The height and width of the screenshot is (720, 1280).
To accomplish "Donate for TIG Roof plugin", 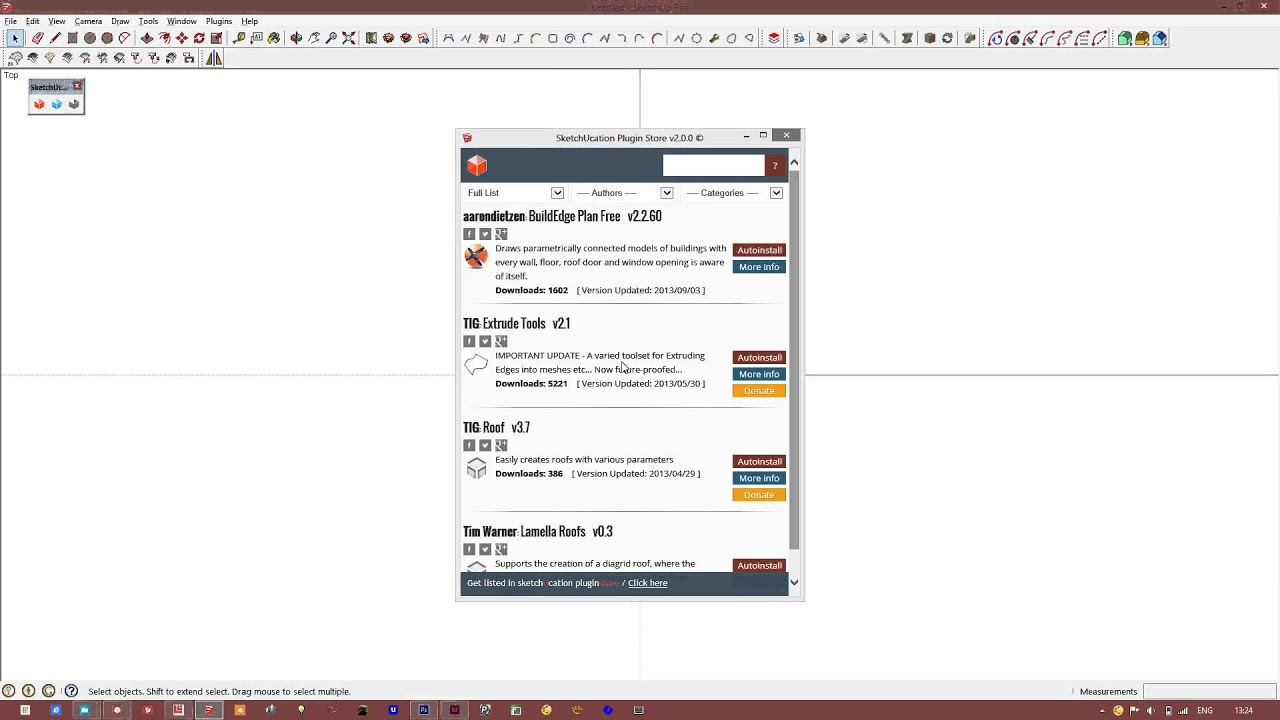I will click(x=759, y=495).
